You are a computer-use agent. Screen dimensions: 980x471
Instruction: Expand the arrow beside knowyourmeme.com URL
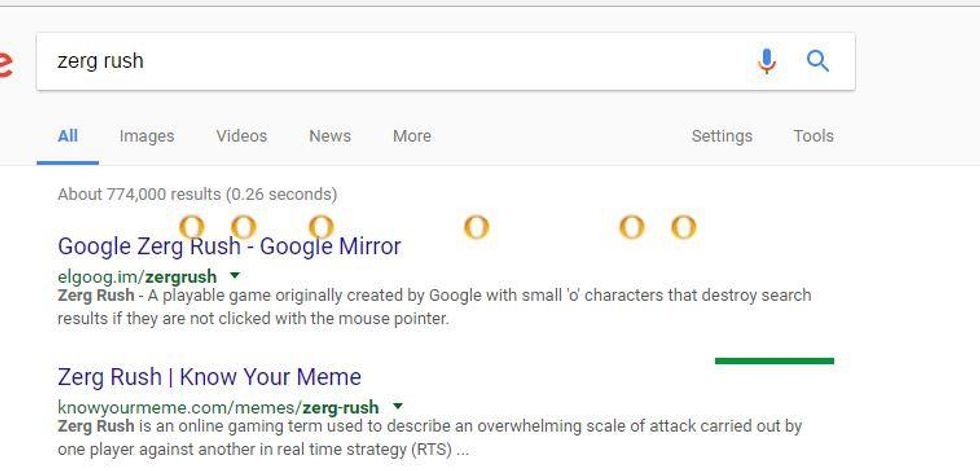(x=397, y=406)
